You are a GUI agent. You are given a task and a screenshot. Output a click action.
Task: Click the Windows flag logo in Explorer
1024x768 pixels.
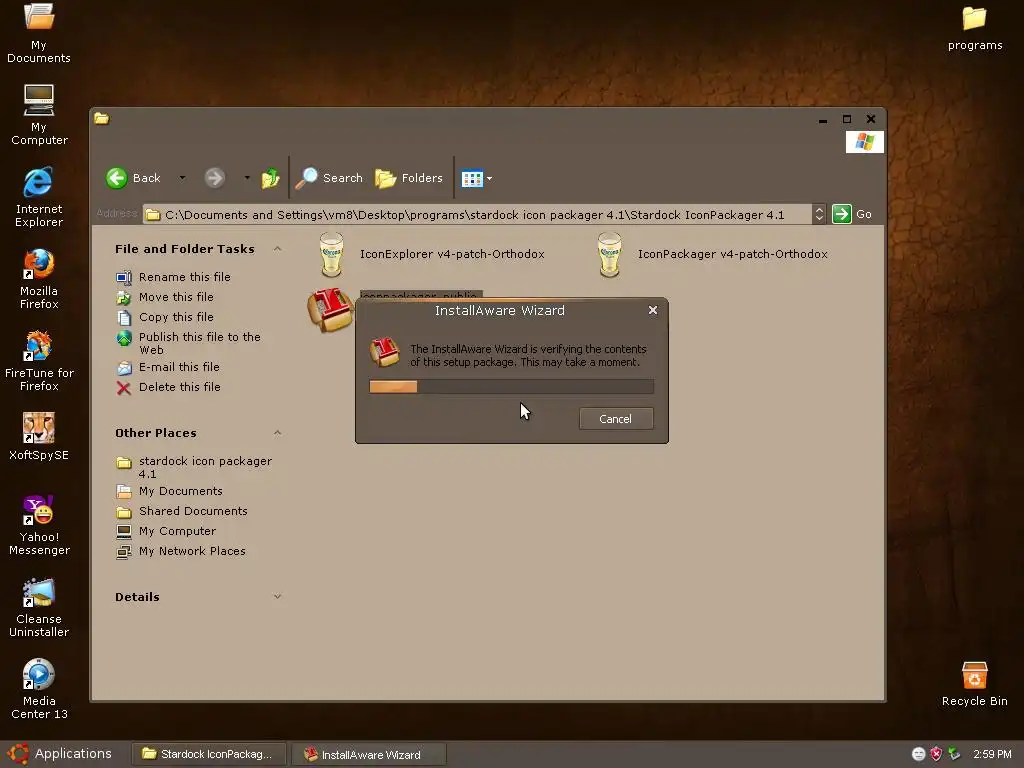(865, 142)
